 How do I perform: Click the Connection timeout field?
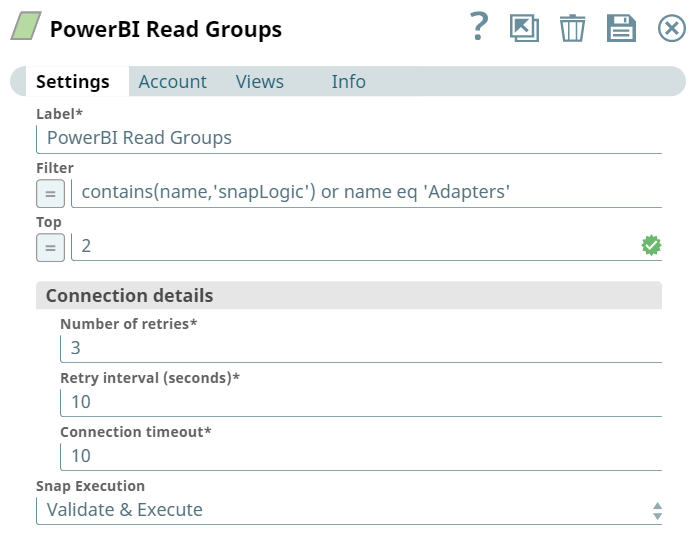pos(361,457)
